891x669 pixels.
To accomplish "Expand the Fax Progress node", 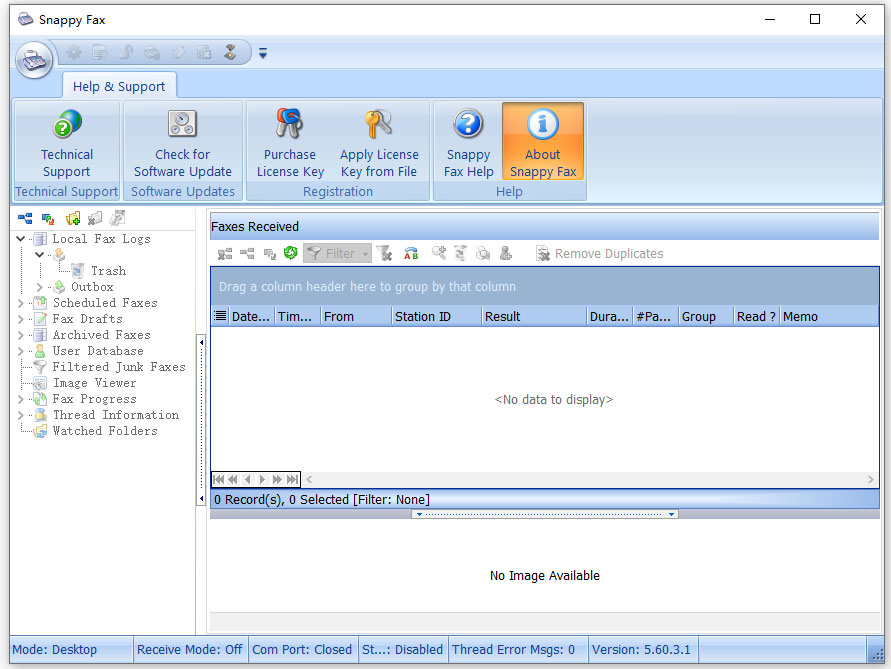I will tap(20, 399).
